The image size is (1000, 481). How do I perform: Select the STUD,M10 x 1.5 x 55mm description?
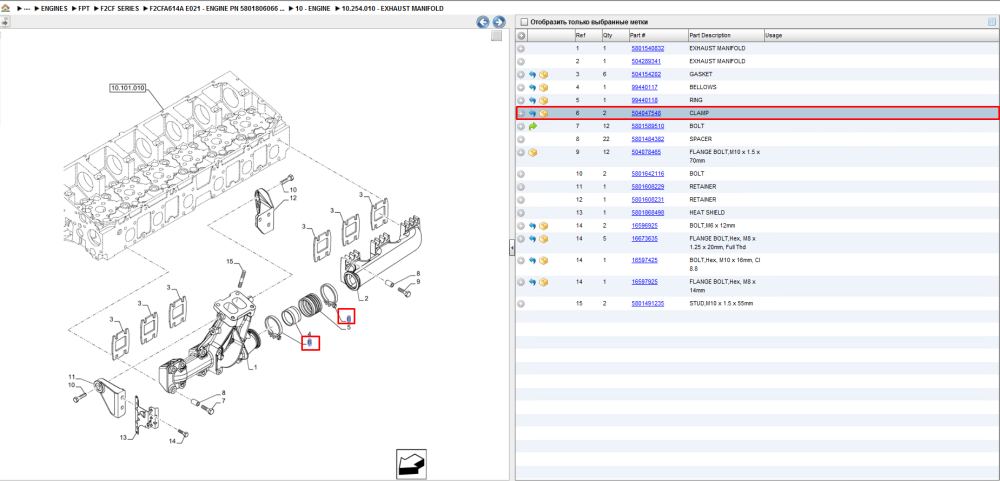point(721,304)
